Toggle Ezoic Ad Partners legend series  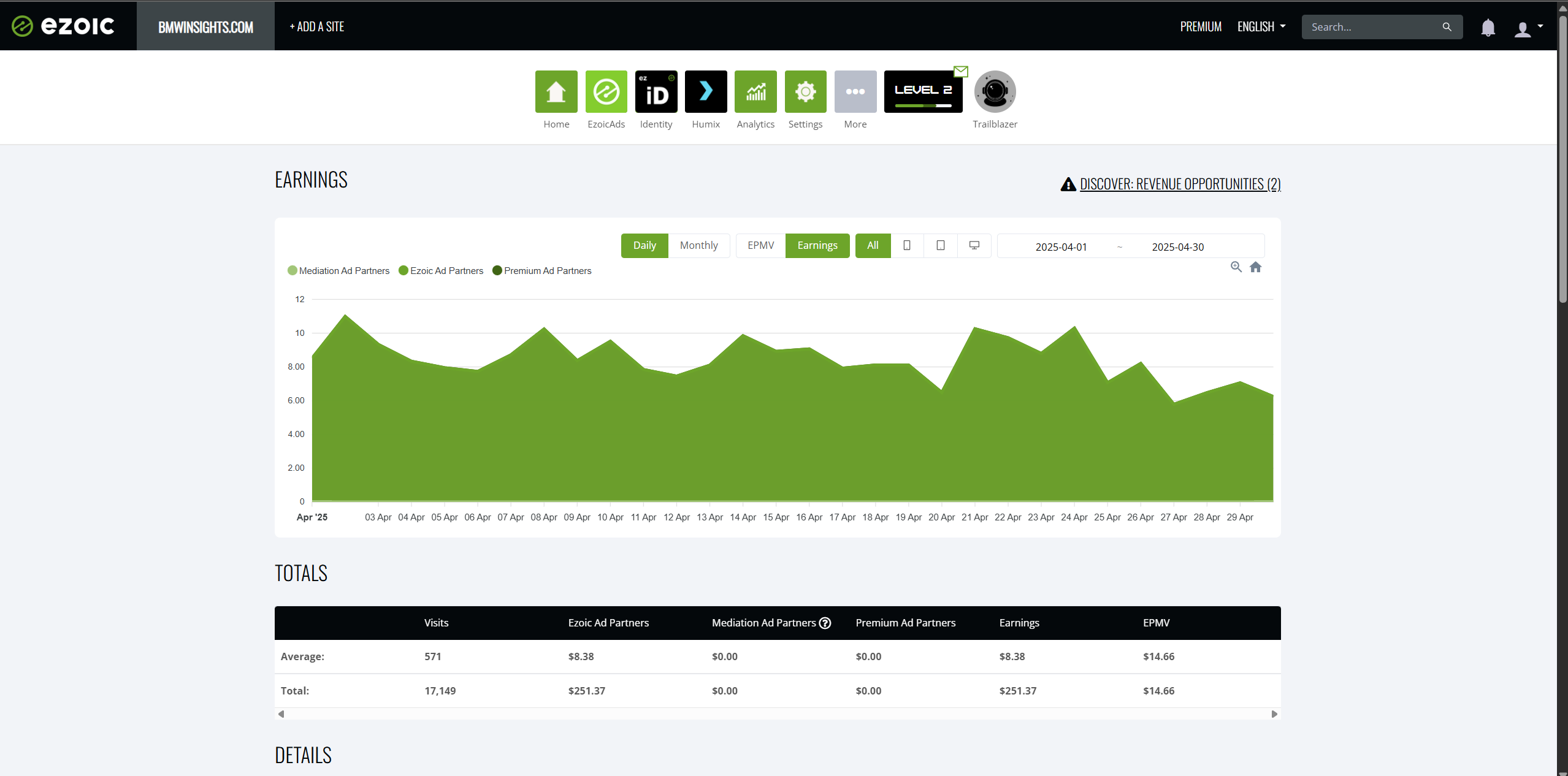point(441,270)
